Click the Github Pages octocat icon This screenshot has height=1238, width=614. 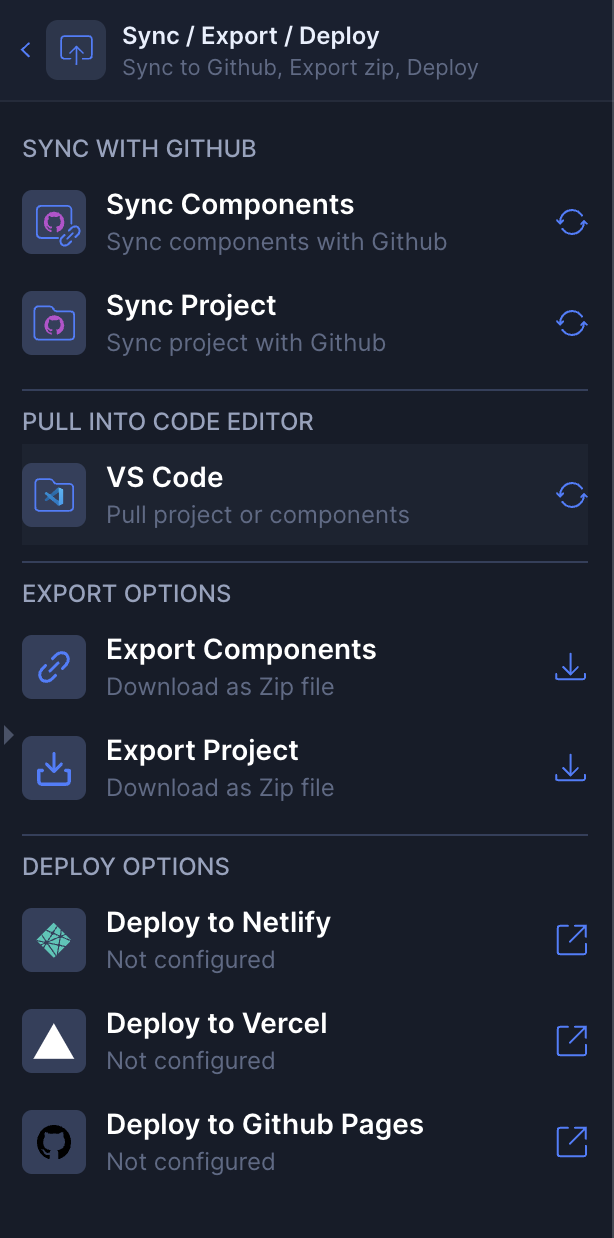click(54, 1142)
